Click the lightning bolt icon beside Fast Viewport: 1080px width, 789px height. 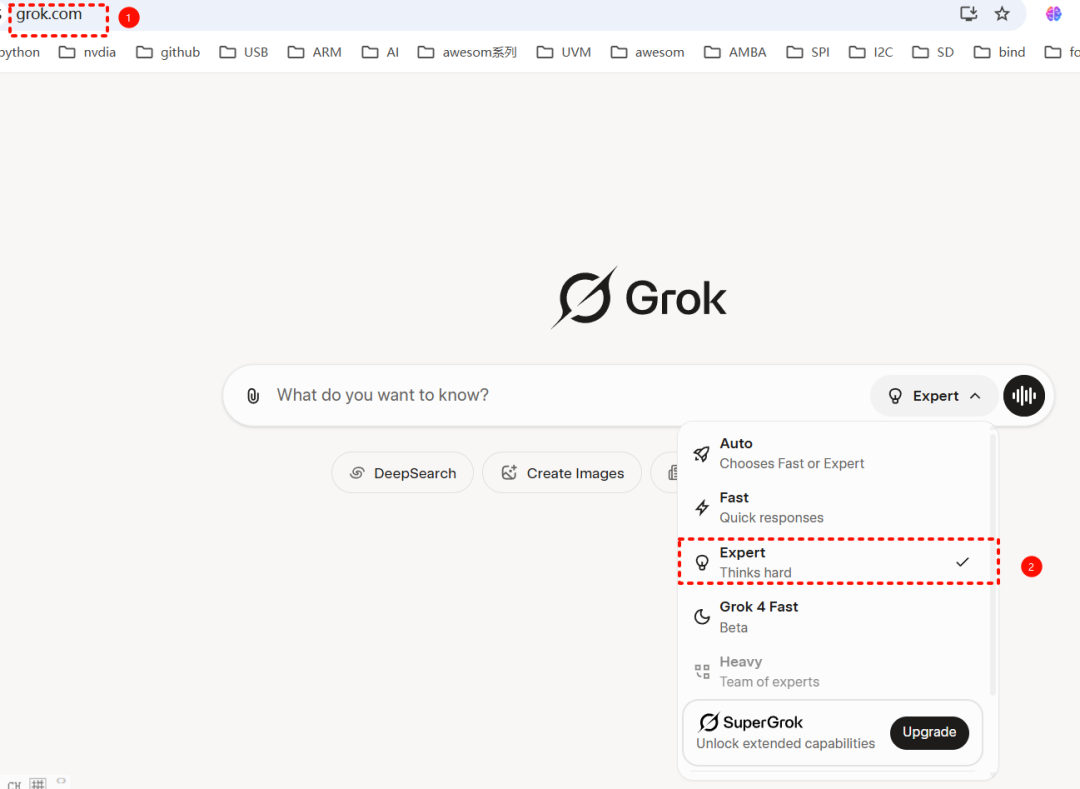(702, 507)
